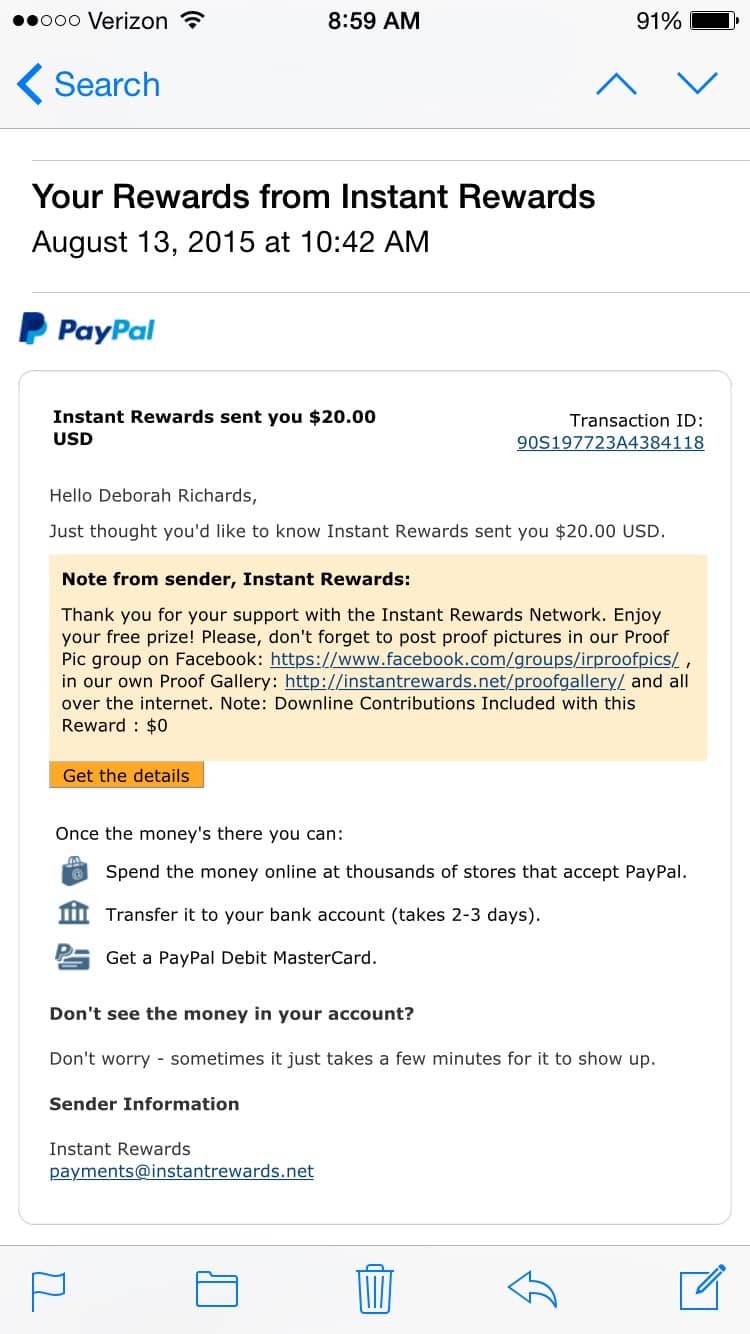Open transaction ID 90S197723A4384118 link
This screenshot has width=750, height=1334.
click(x=610, y=442)
